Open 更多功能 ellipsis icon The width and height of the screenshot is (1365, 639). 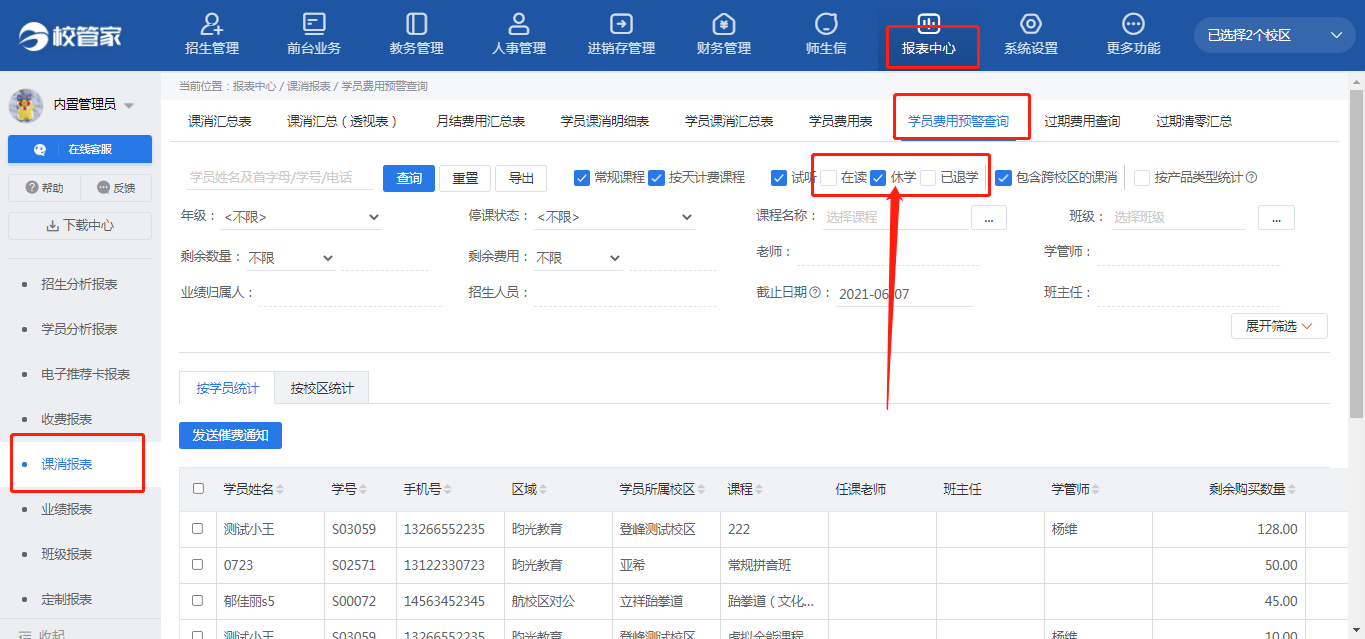1133,24
